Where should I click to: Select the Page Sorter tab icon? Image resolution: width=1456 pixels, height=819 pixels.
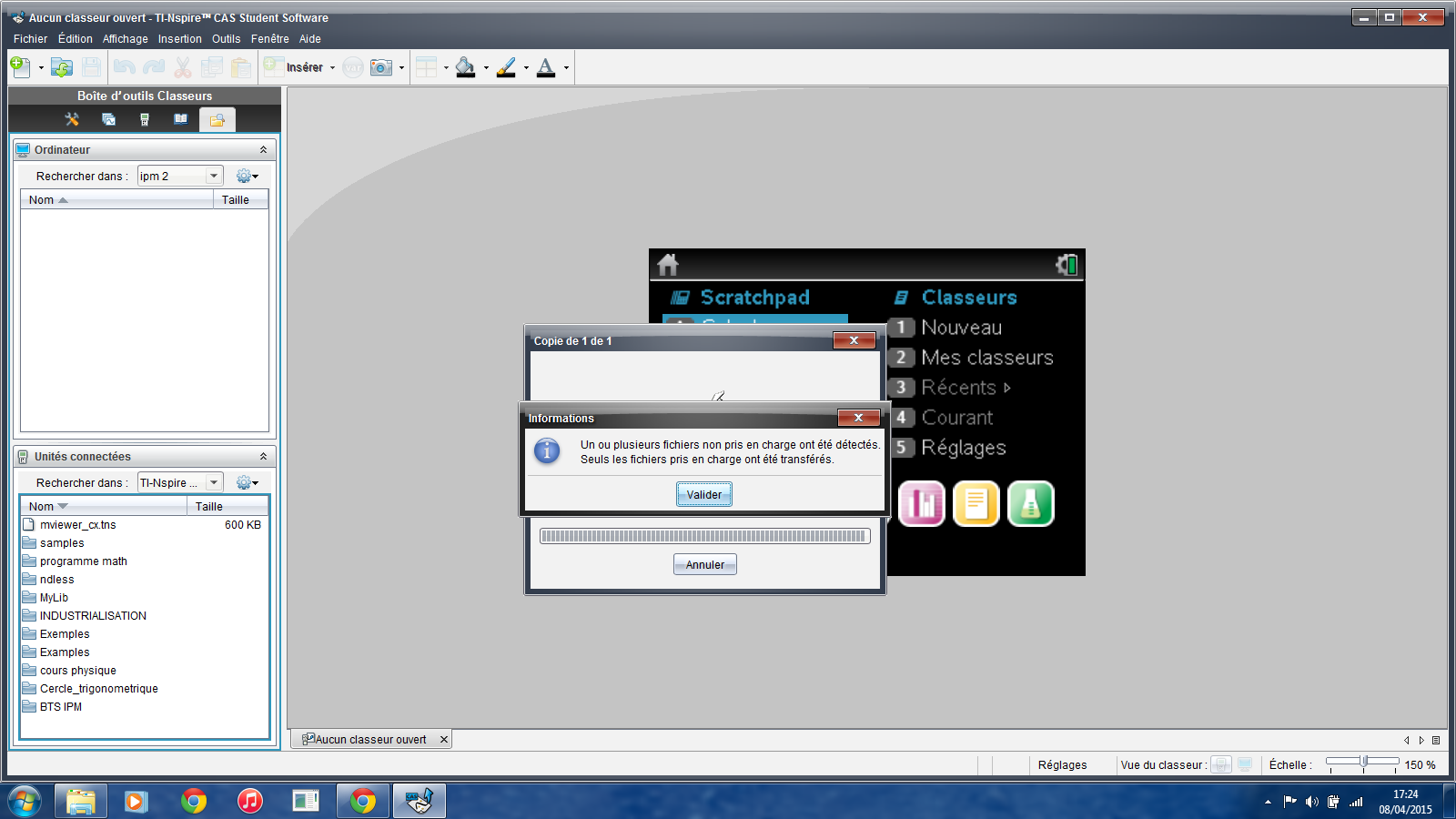coord(108,119)
